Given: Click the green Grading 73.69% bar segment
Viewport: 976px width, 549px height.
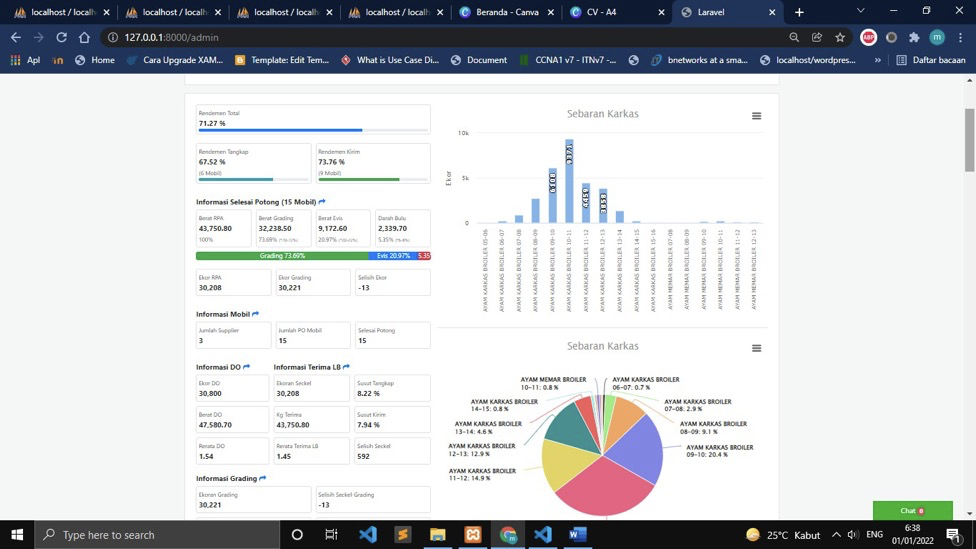Looking at the screenshot, I should [x=282, y=256].
